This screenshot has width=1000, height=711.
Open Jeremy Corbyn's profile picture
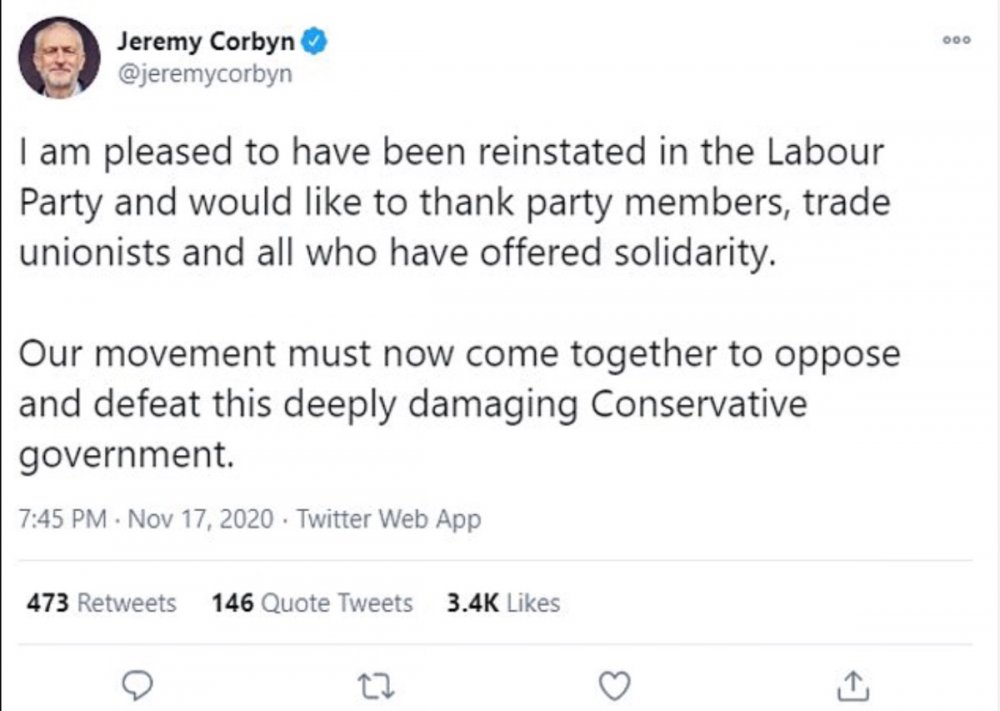(x=60, y=56)
